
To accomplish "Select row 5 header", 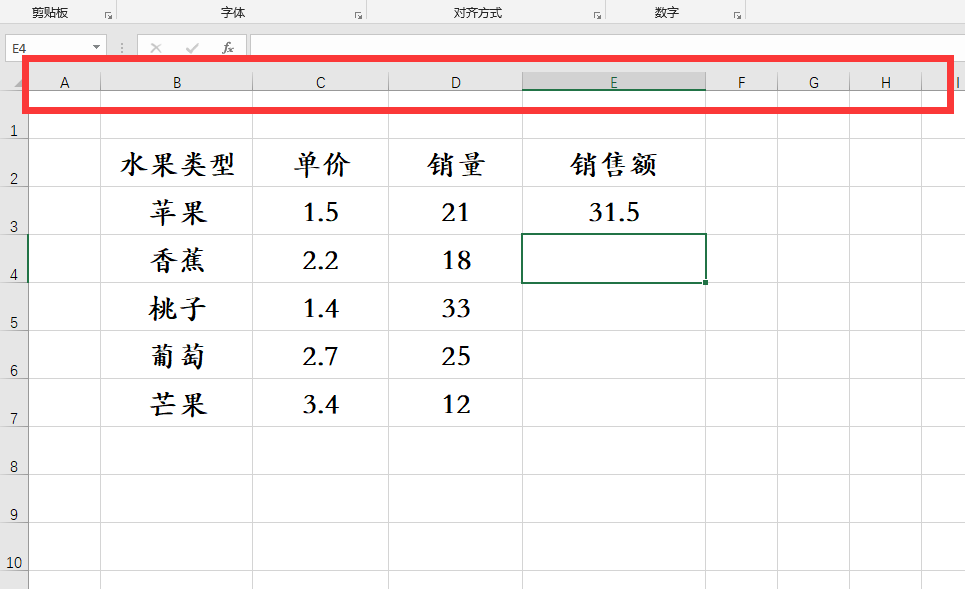I will click(14, 307).
